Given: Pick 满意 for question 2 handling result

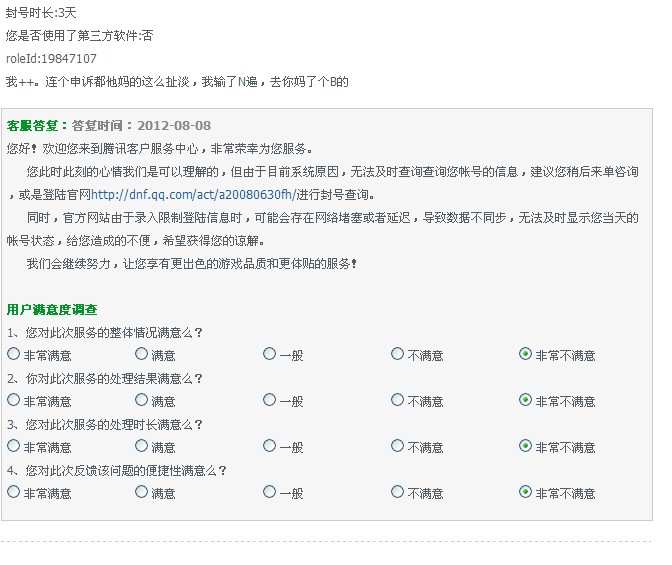Looking at the screenshot, I should point(141,400).
